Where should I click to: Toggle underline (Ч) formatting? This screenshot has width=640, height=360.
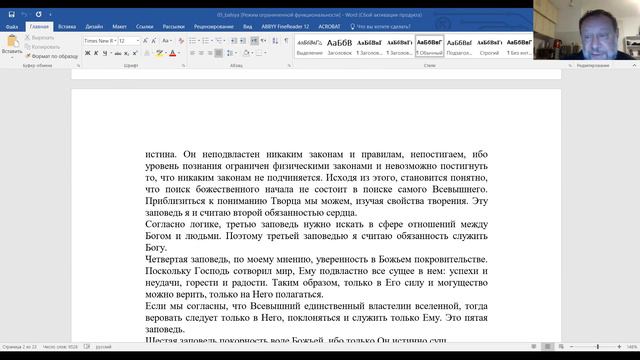tap(105, 53)
